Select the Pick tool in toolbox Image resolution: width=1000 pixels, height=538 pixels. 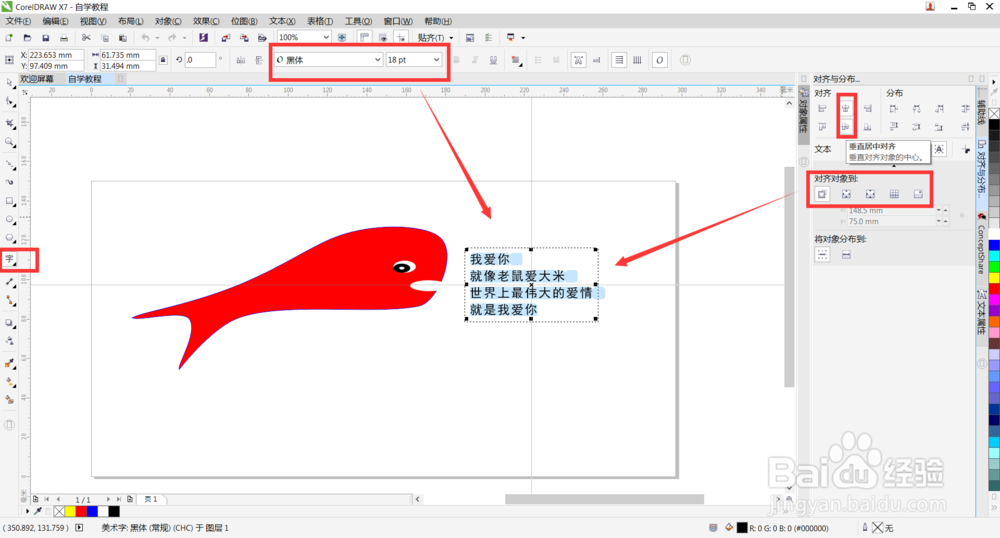click(x=10, y=82)
